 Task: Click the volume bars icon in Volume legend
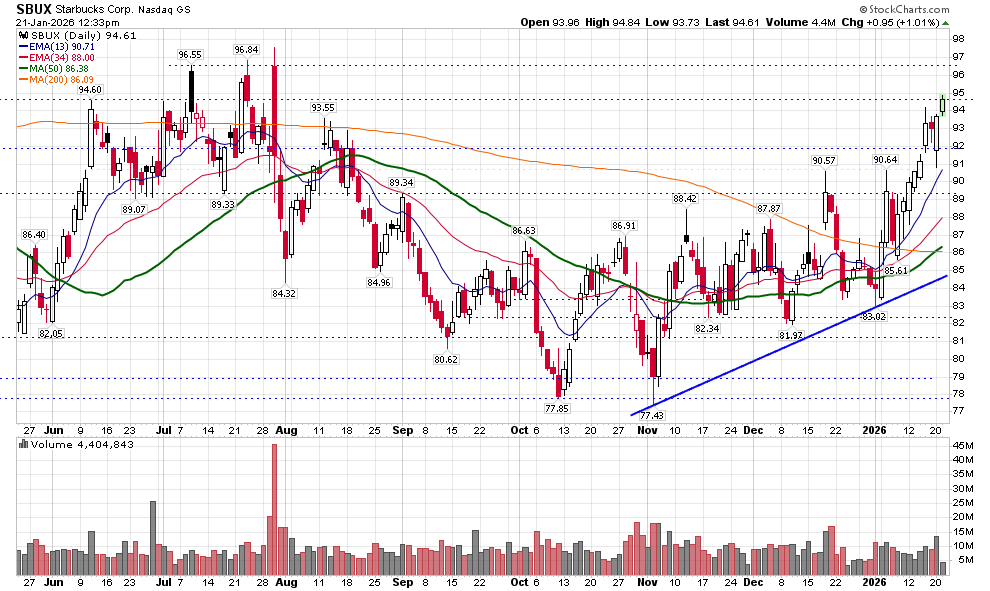point(24,443)
